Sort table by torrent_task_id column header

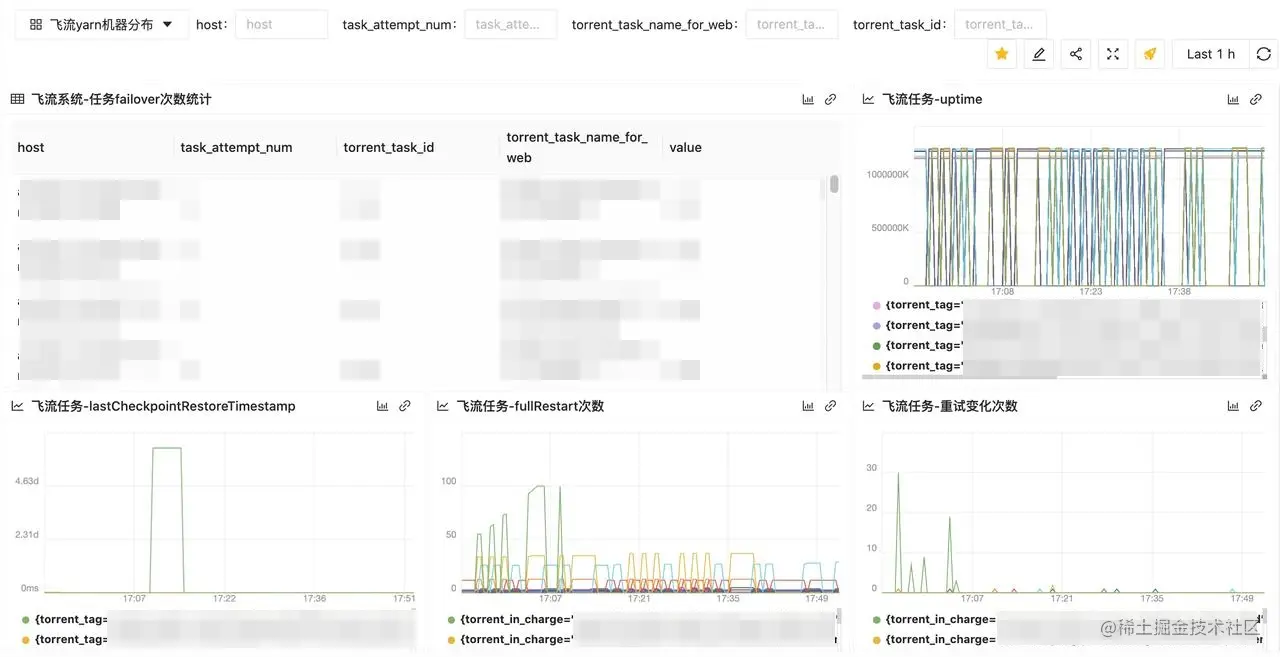(x=389, y=147)
